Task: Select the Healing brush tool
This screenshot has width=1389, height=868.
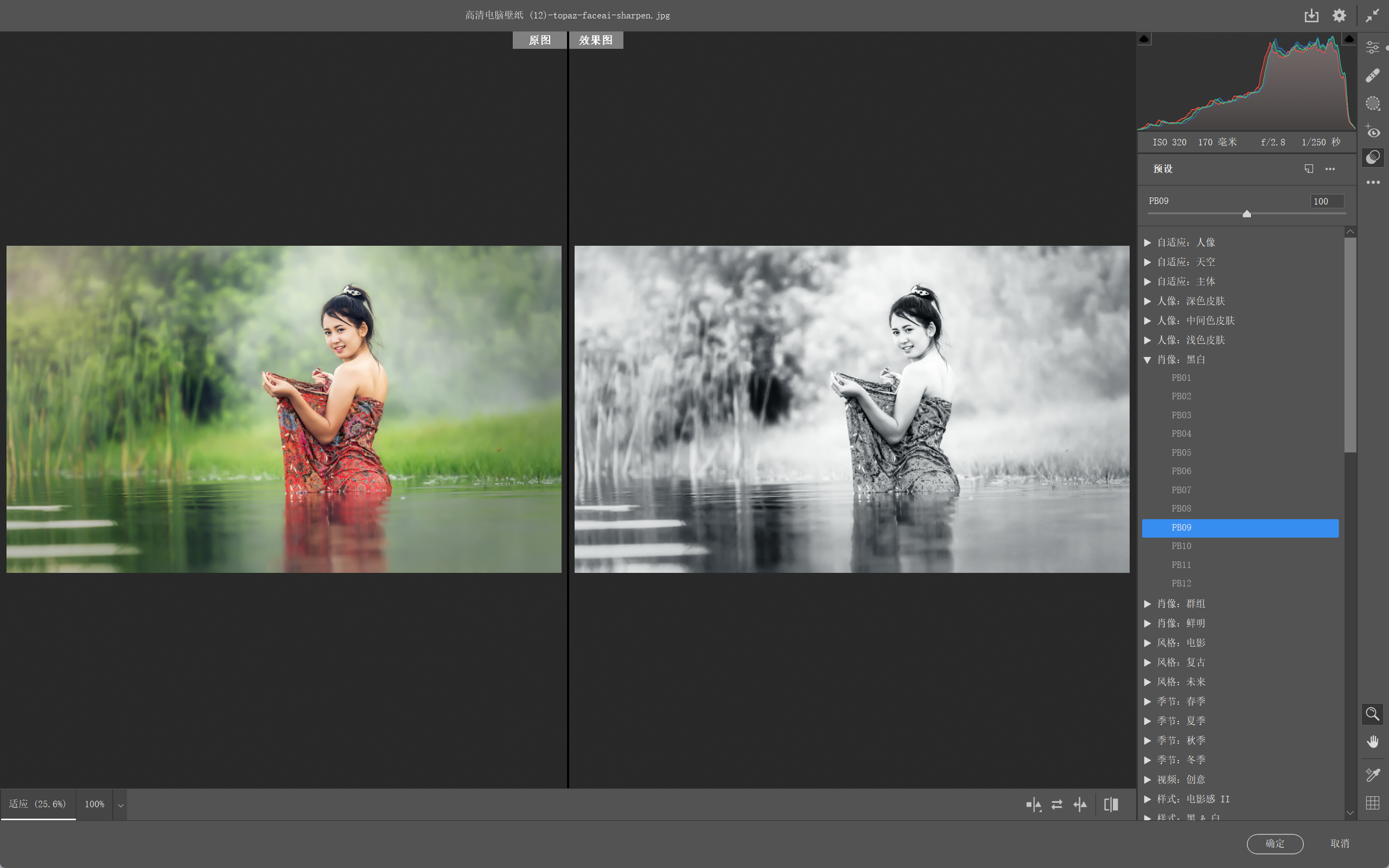Action: click(x=1372, y=76)
